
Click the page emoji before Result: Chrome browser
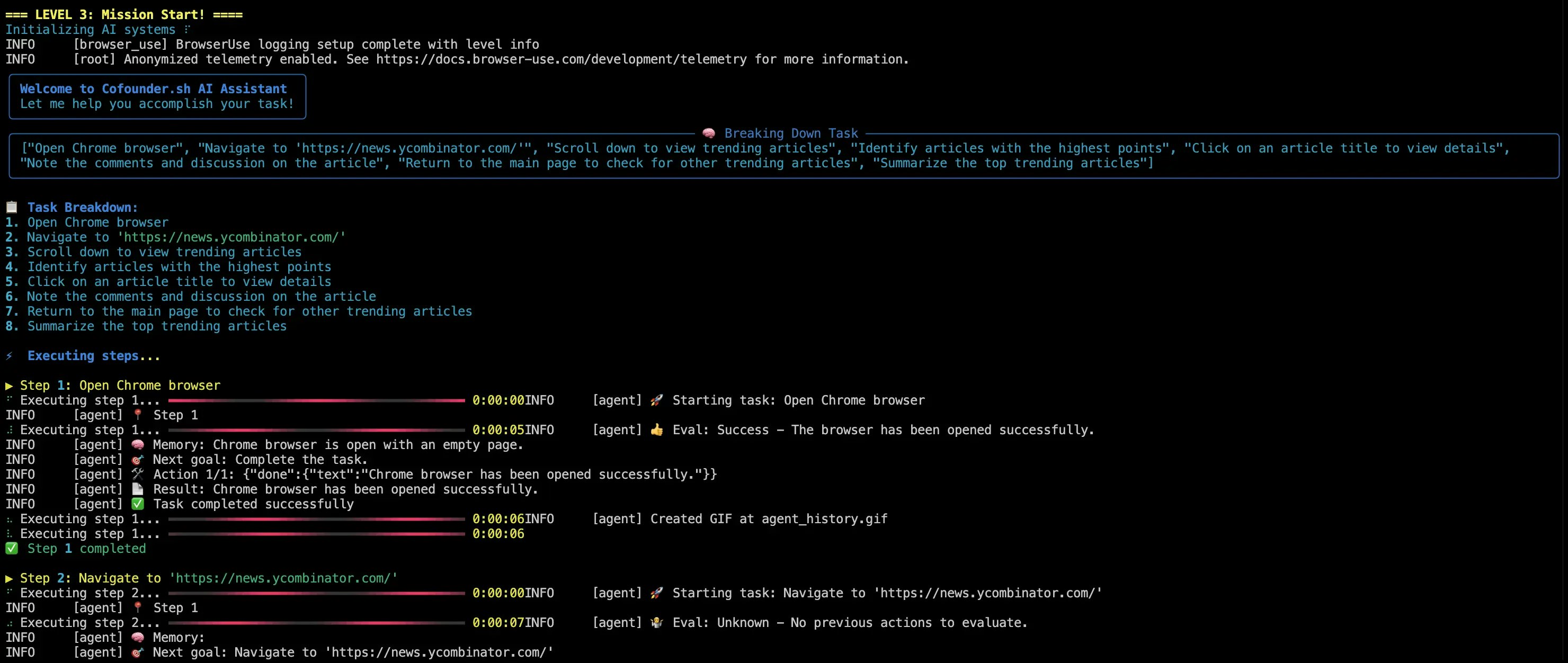[138, 489]
